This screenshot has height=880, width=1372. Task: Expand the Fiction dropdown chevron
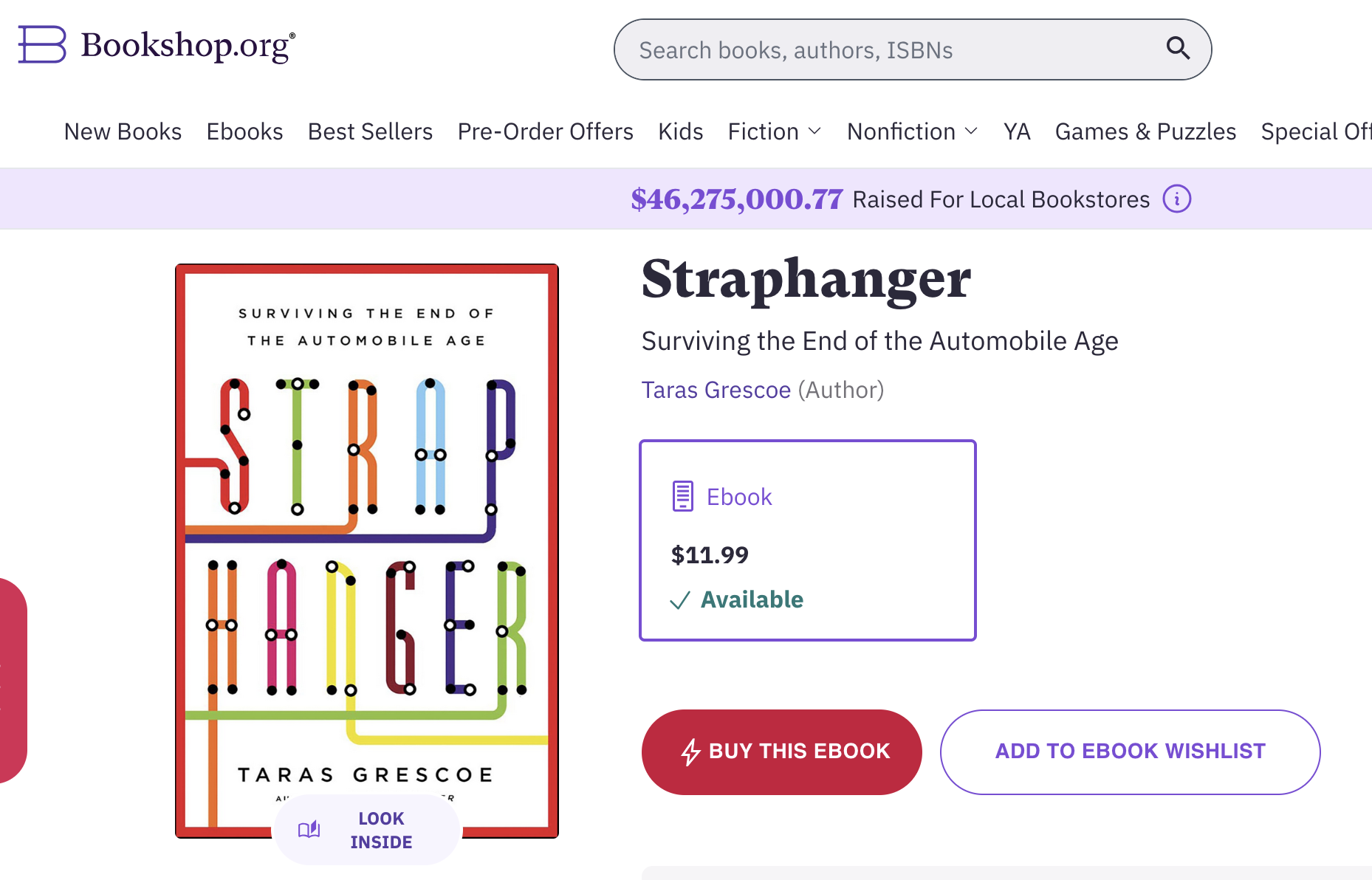814,131
